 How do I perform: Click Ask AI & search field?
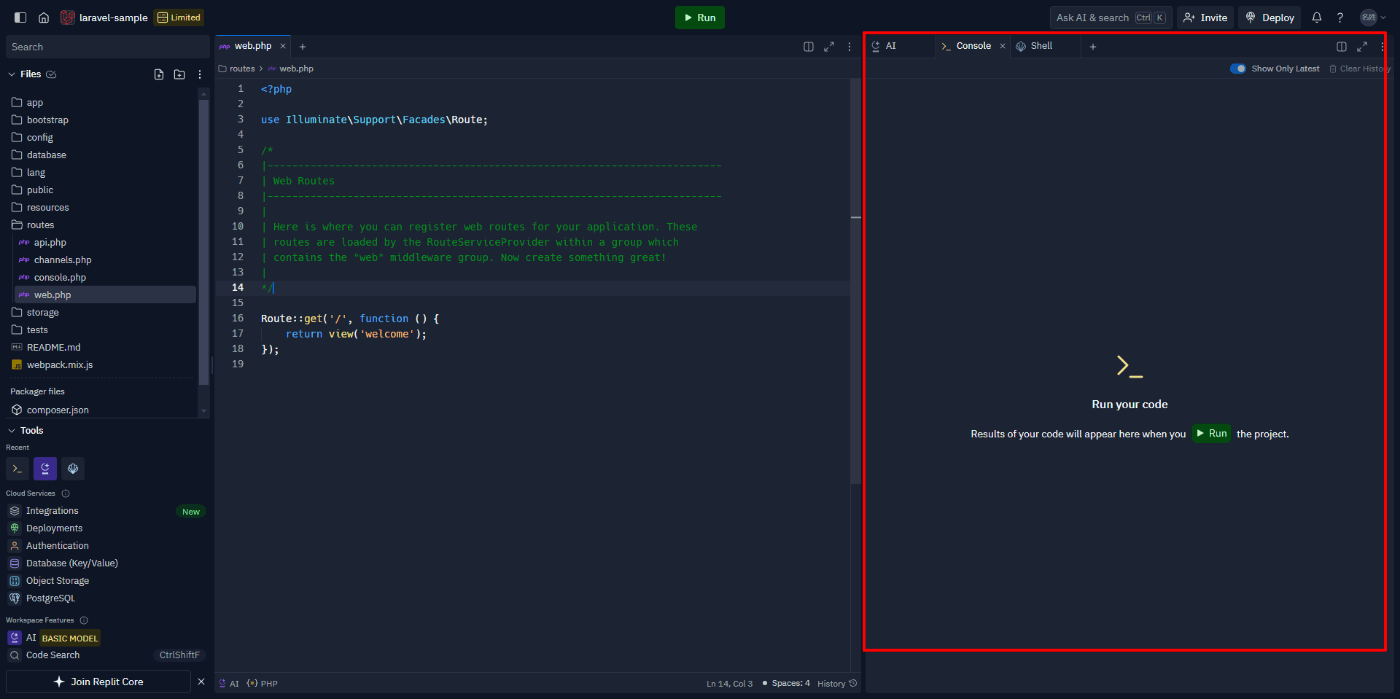[1110, 17]
